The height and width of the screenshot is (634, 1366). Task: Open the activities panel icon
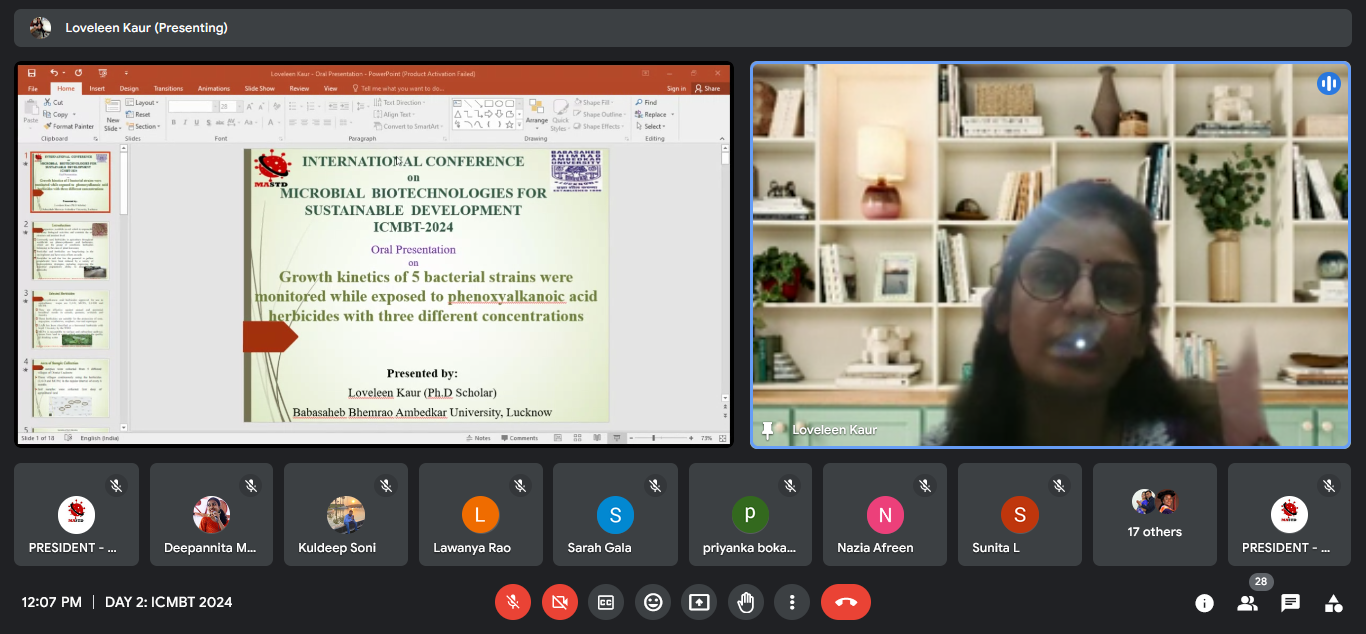tap(1333, 603)
